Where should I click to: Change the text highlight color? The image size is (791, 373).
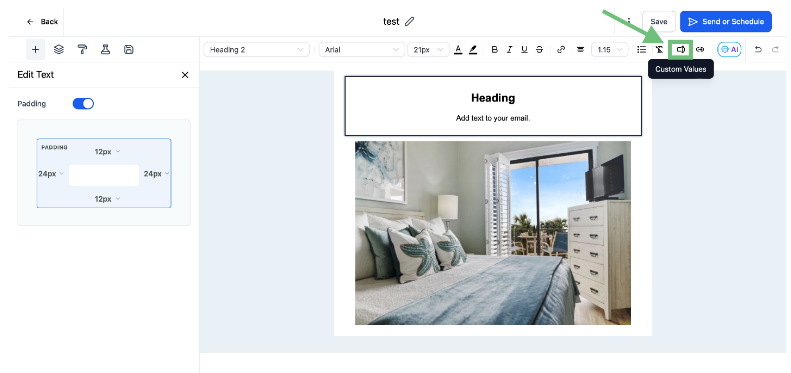[473, 49]
